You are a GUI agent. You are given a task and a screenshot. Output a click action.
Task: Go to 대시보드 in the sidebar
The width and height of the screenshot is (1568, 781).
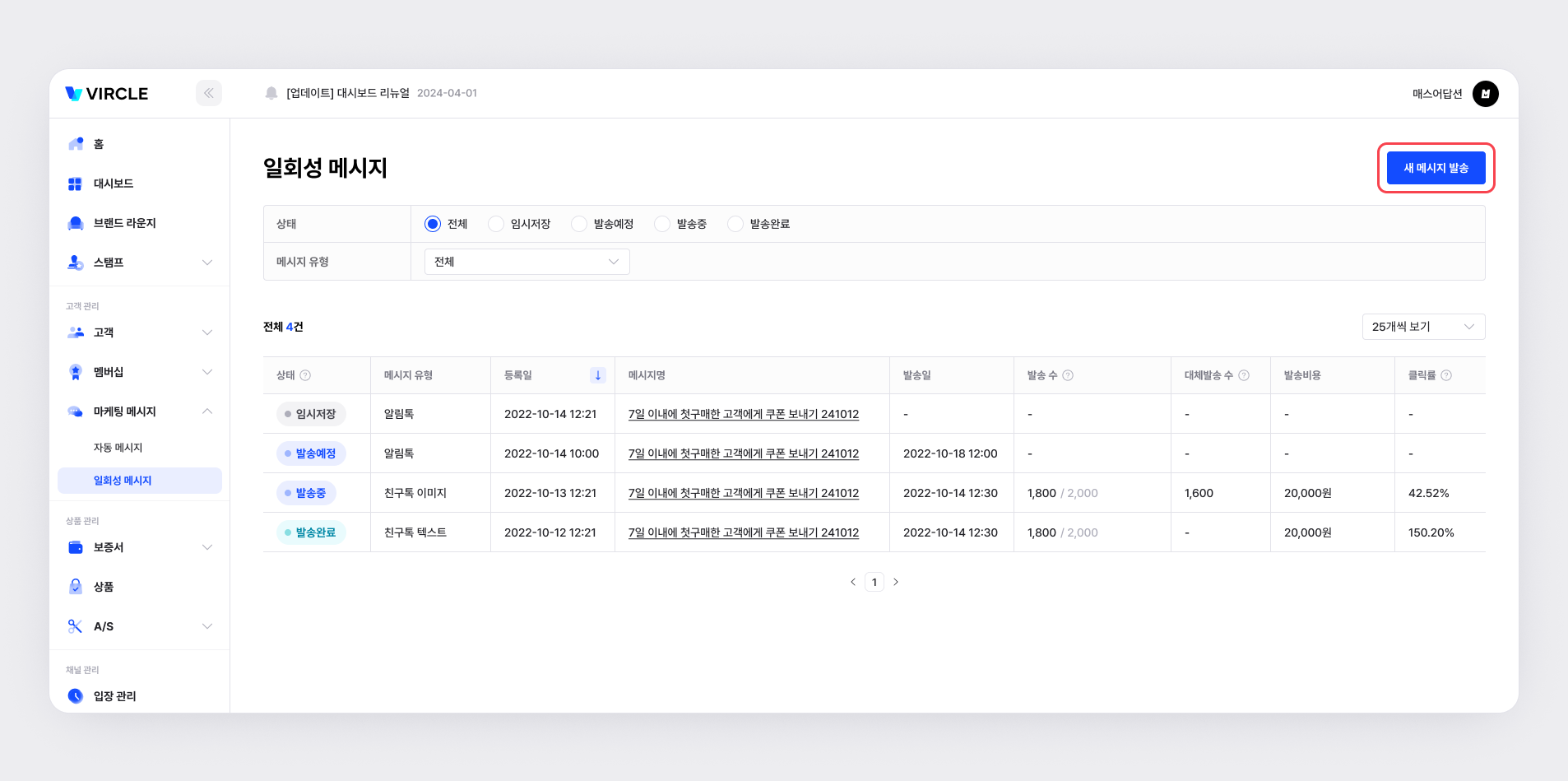tap(114, 184)
